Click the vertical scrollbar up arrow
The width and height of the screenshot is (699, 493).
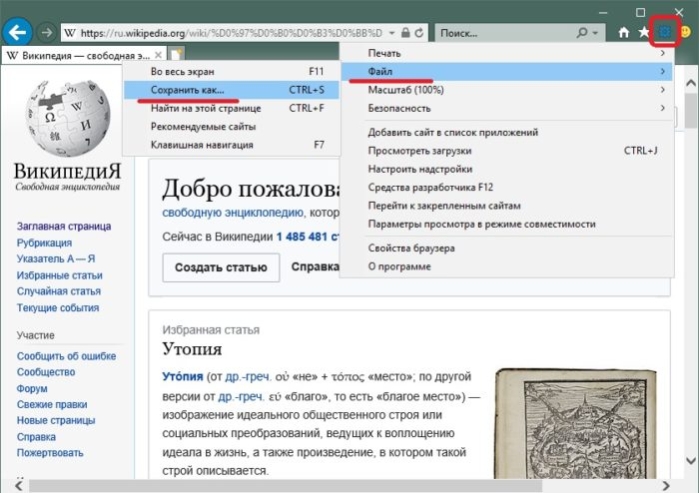691,83
